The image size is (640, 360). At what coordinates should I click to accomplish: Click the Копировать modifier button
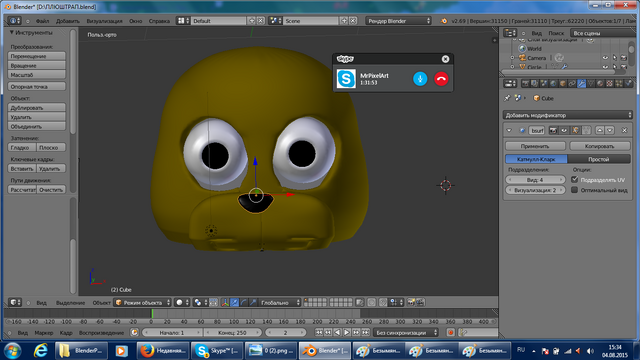600,146
